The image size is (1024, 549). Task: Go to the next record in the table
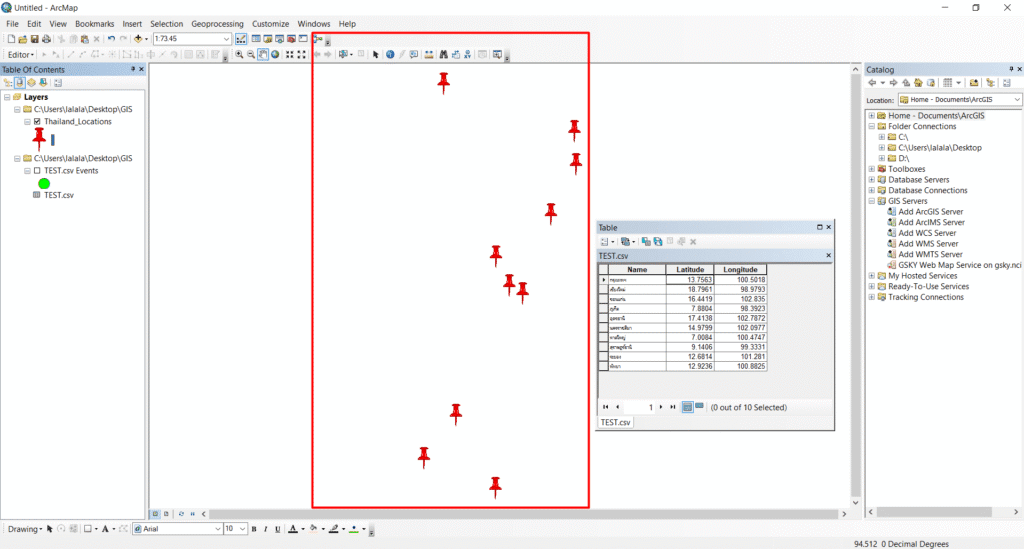[661, 407]
